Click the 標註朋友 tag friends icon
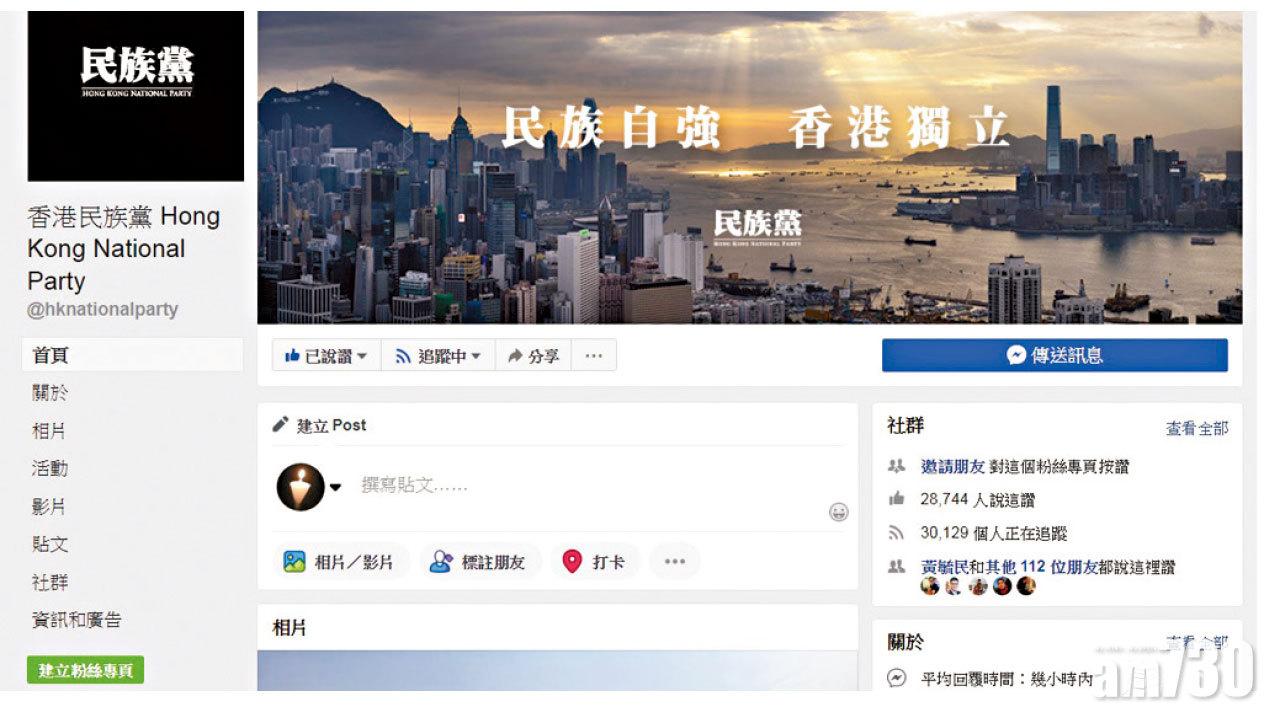This screenshot has height=720, width=1280. click(x=441, y=562)
